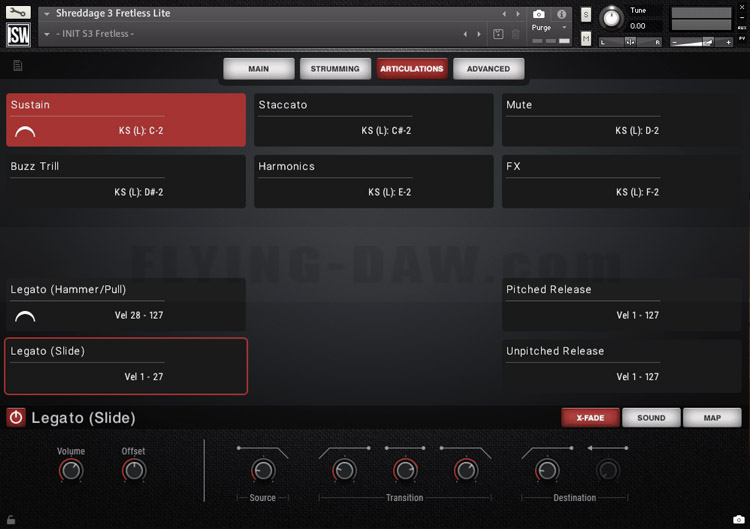750x529 pixels.
Task: Click the camera icon at bottom right
Action: click(739, 519)
